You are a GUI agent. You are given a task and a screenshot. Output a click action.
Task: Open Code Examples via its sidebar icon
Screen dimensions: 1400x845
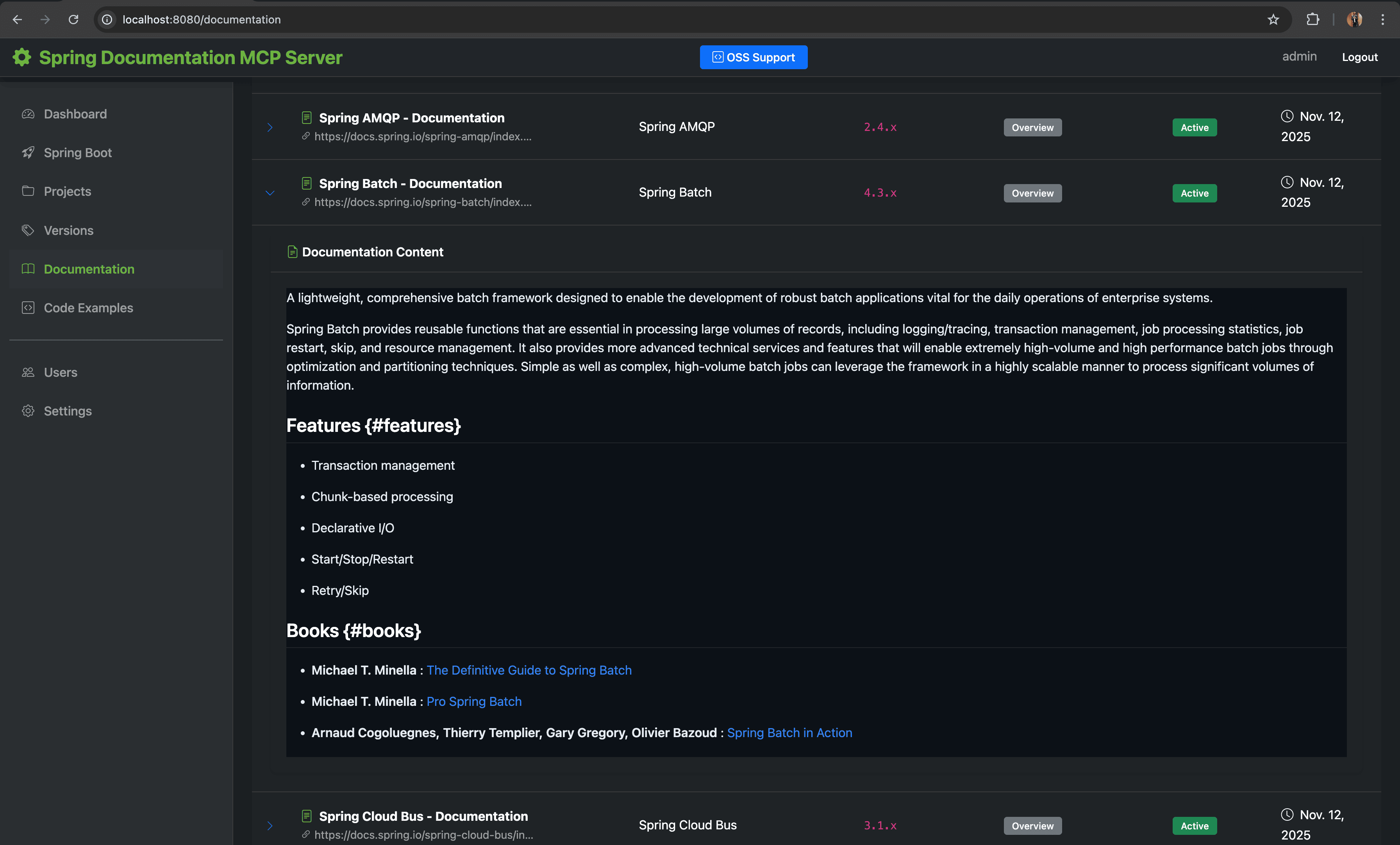tap(28, 308)
